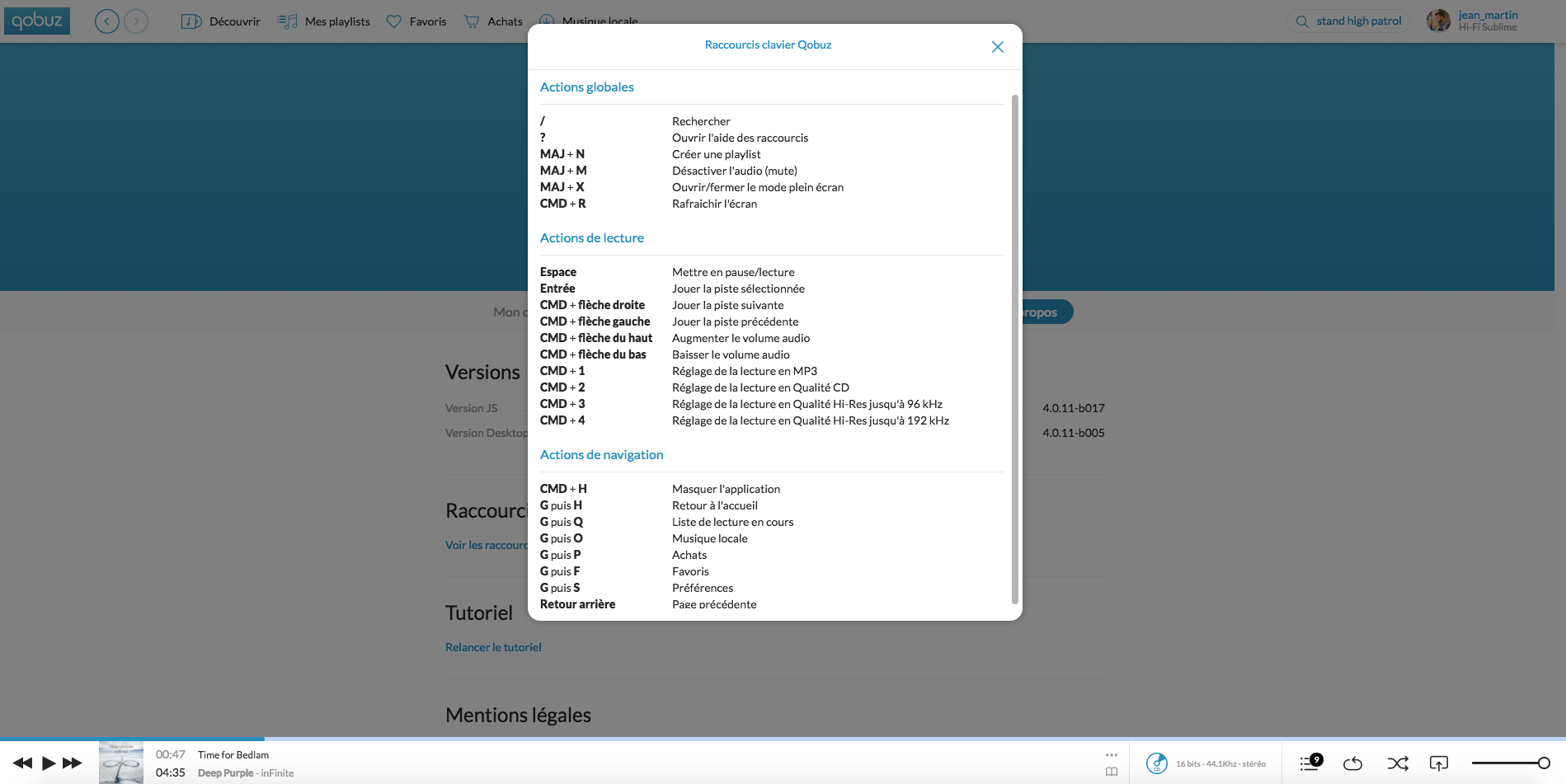The height and width of the screenshot is (784, 1566).
Task: Click 'Augmenter le volume audio' text
Action: click(741, 338)
